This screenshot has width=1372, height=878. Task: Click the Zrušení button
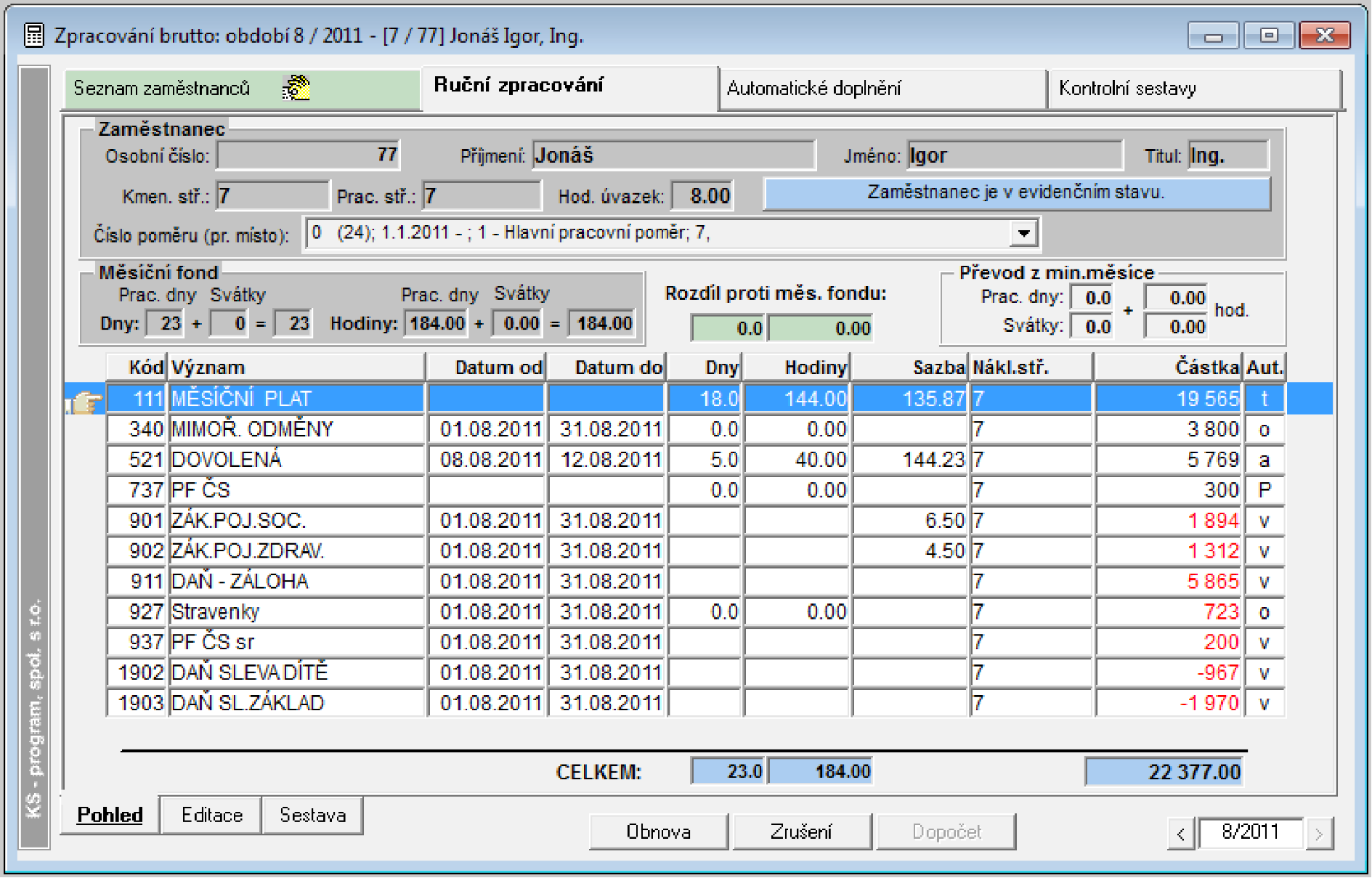pyautogui.click(x=802, y=832)
